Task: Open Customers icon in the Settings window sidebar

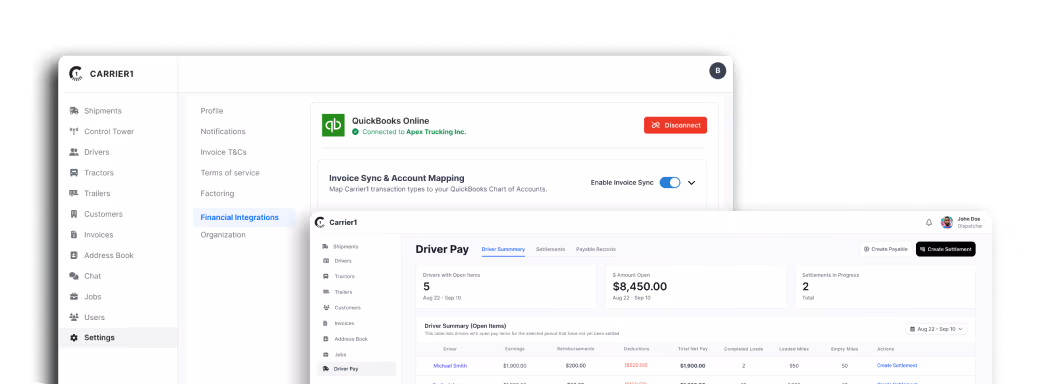Action: 74,214
